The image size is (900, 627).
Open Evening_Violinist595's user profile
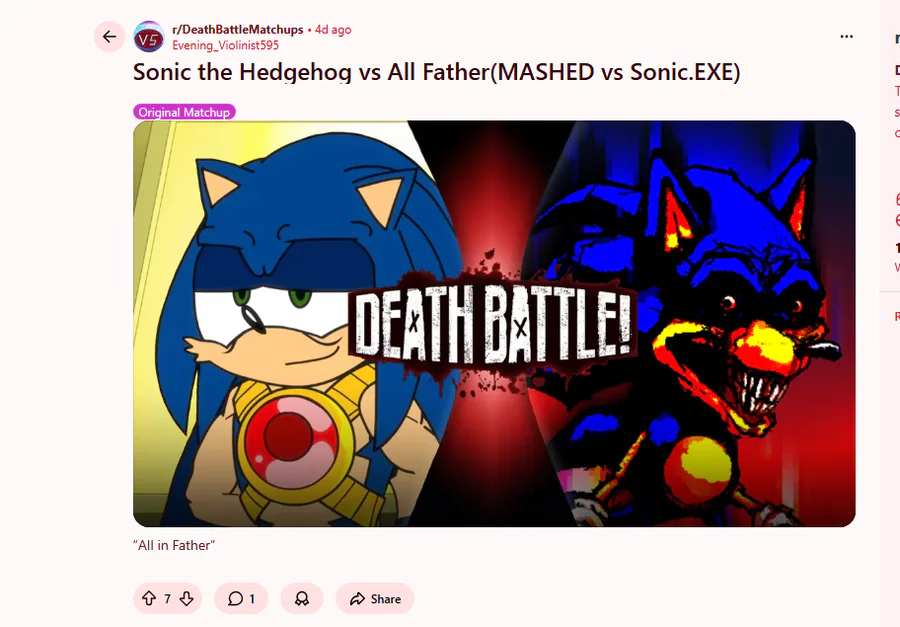point(226,45)
